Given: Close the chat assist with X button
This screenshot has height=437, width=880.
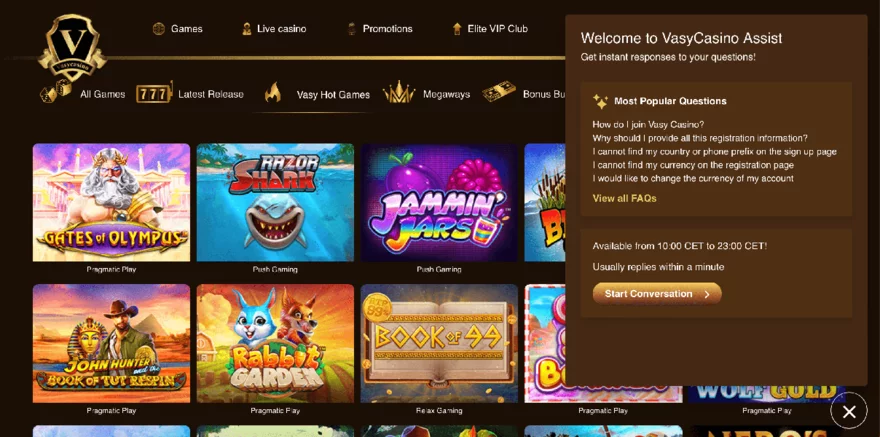Looking at the screenshot, I should [849, 412].
